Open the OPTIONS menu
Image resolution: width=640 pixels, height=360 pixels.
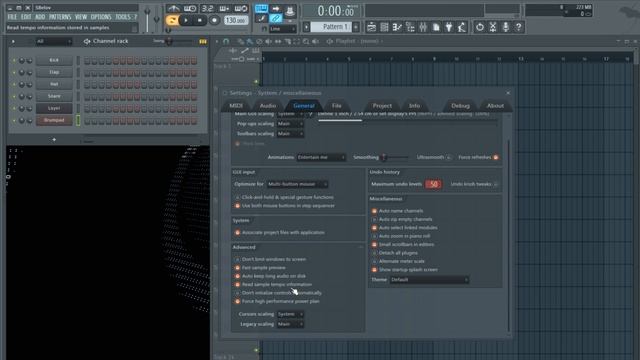tap(101, 17)
